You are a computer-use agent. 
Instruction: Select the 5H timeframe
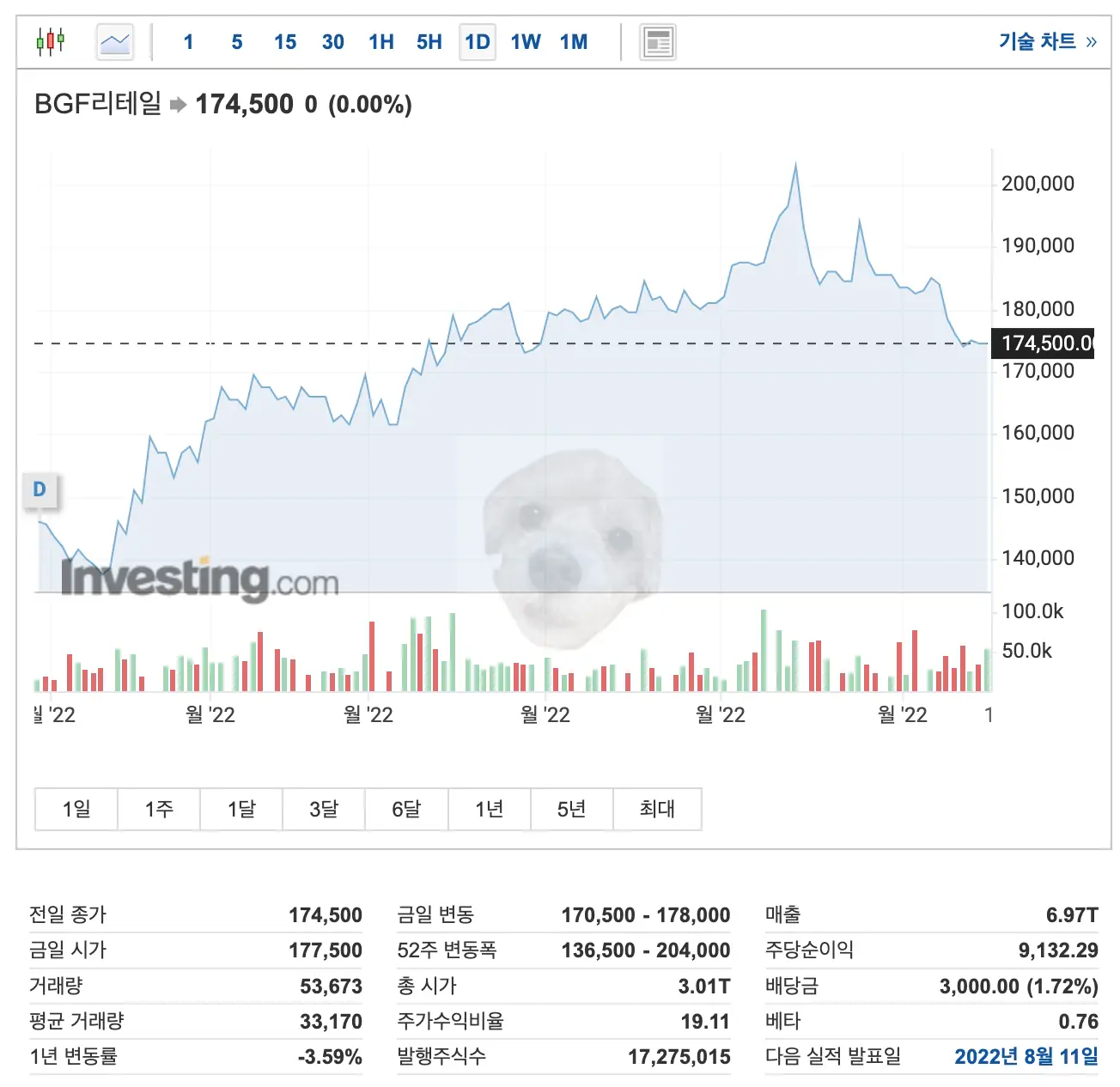[429, 41]
